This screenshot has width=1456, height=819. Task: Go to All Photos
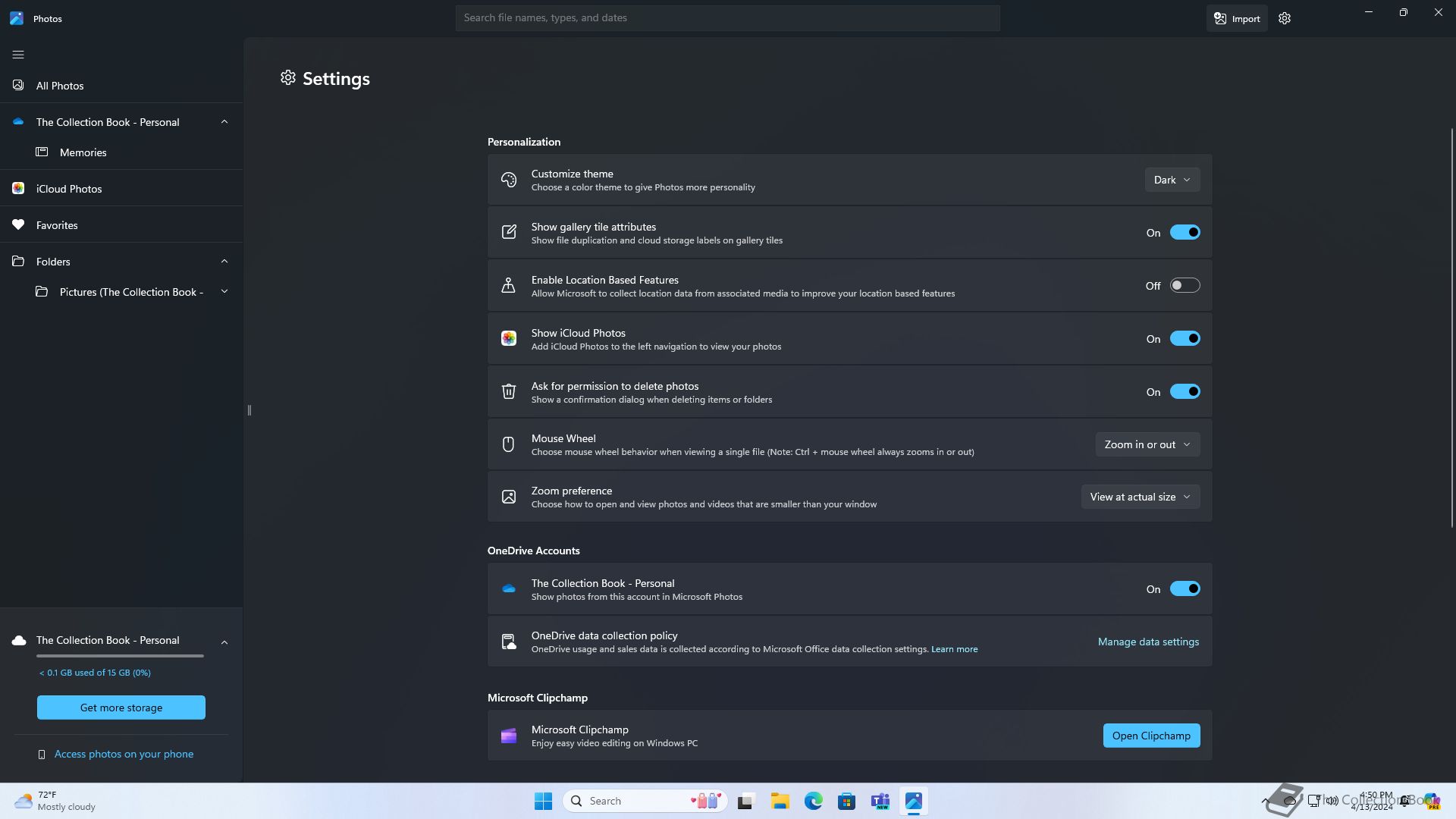[121, 86]
